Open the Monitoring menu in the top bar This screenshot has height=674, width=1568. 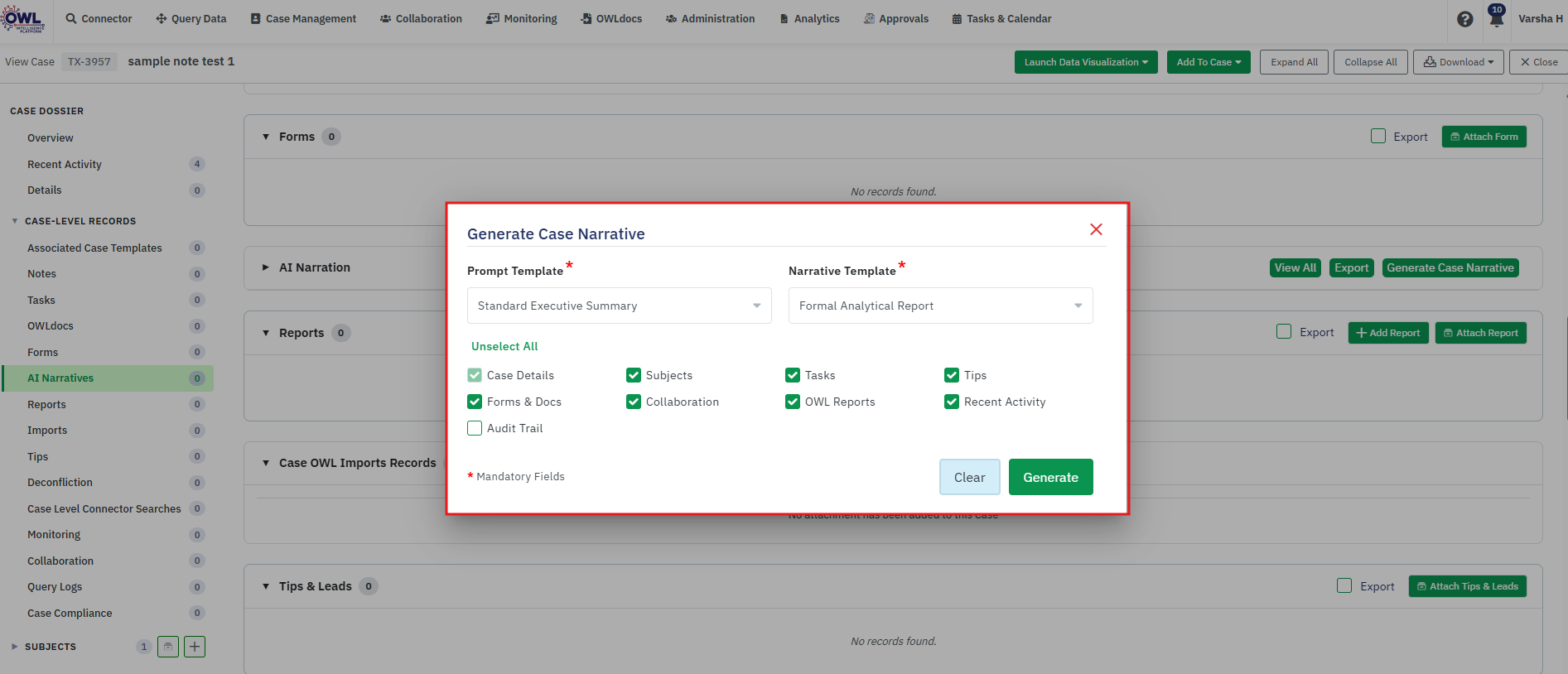pyautogui.click(x=522, y=18)
